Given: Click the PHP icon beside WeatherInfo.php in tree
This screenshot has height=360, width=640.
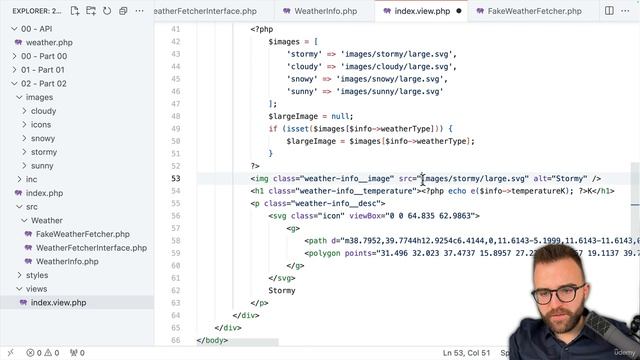Looking at the screenshot, I should click(x=28, y=262).
